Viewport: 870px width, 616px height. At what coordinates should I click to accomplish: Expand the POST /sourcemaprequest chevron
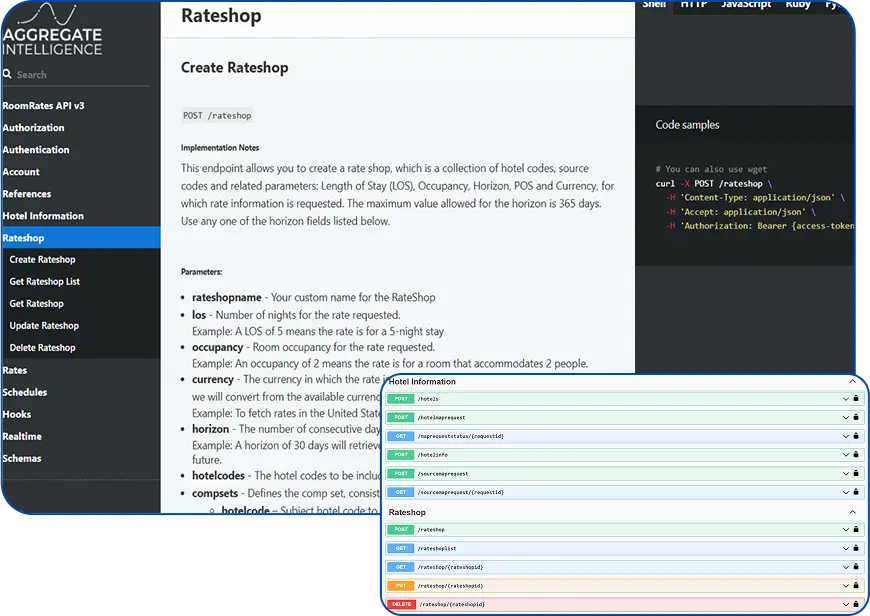846,474
